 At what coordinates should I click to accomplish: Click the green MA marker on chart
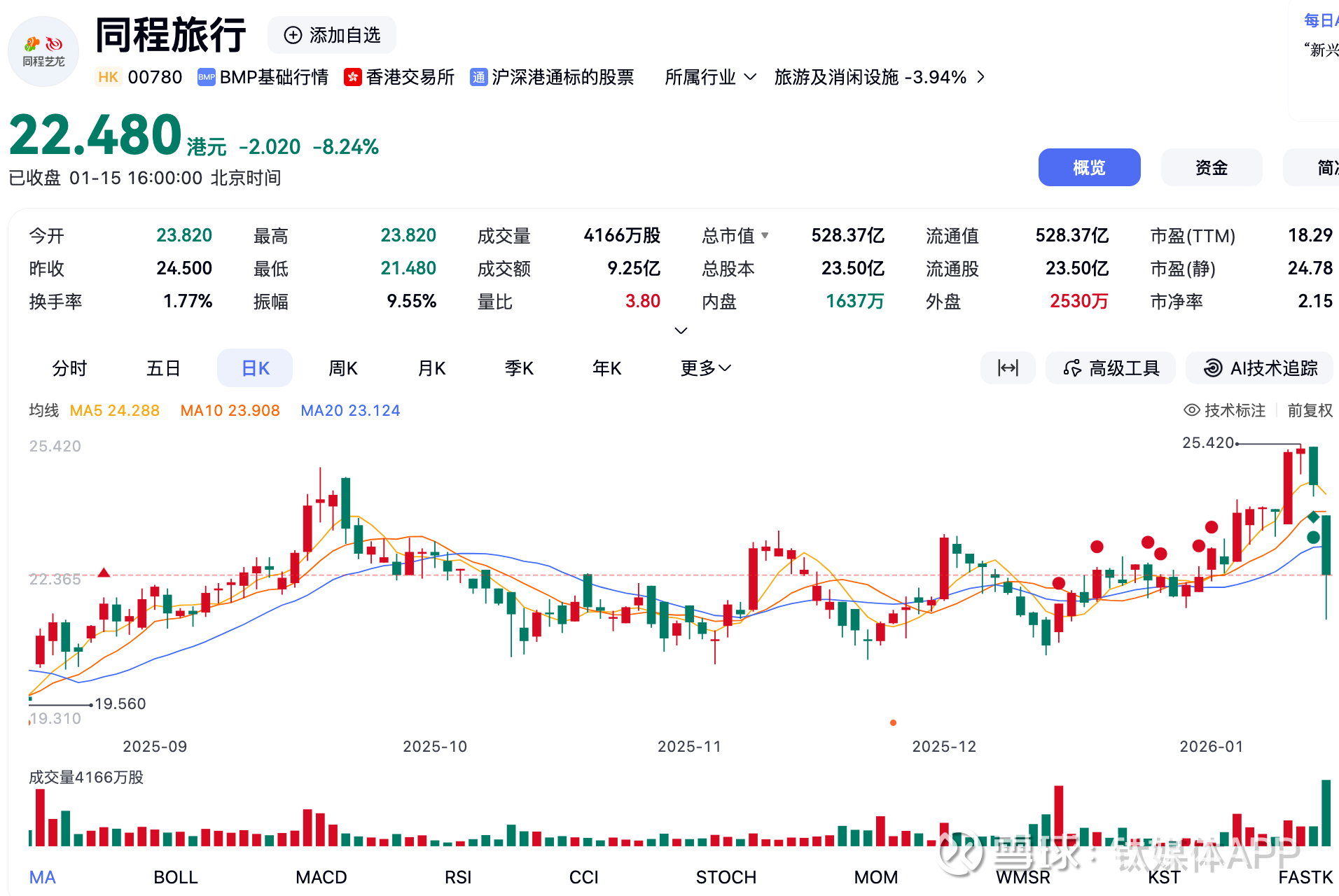click(x=1314, y=538)
